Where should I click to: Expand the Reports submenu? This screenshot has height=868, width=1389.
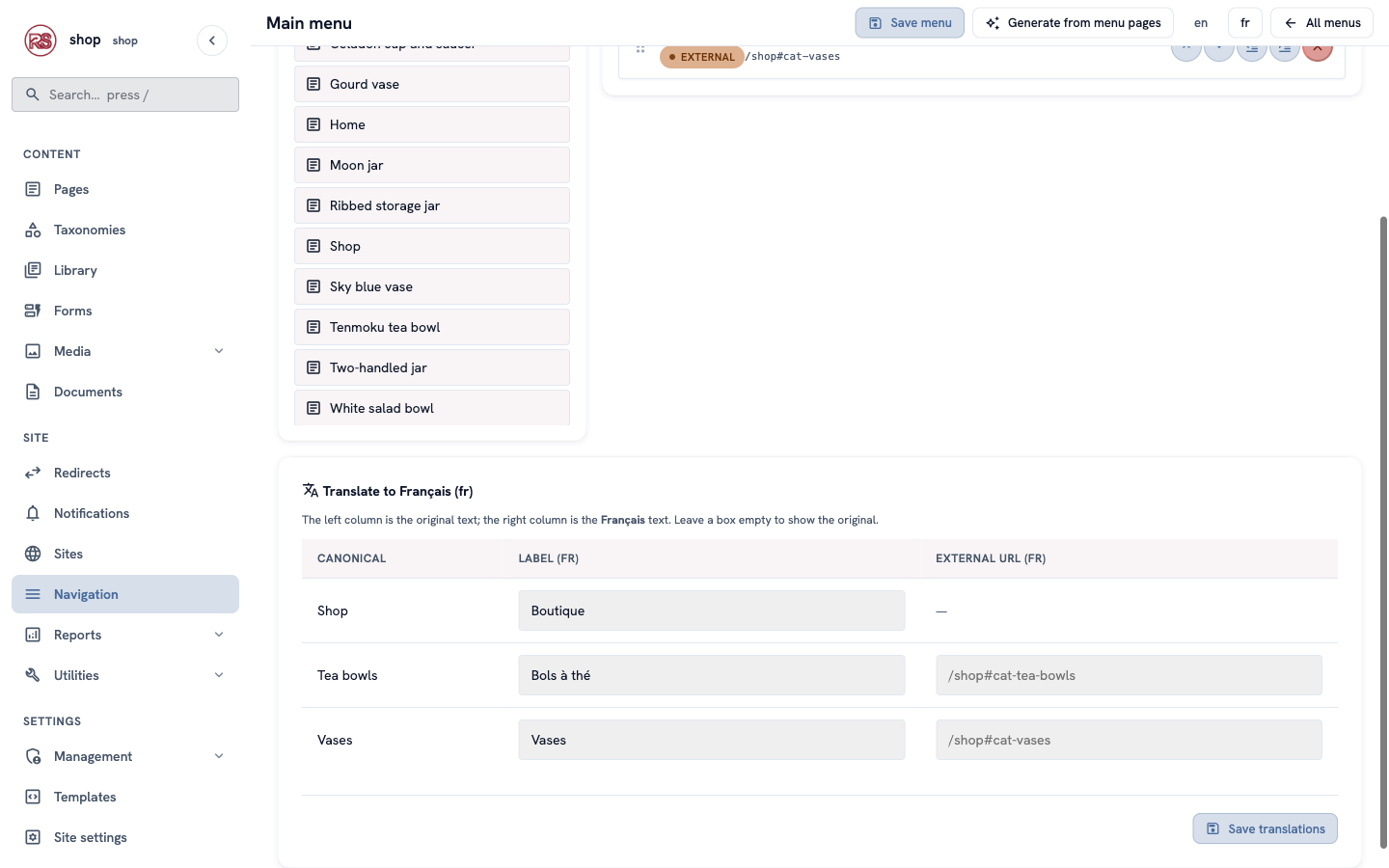pos(219,635)
